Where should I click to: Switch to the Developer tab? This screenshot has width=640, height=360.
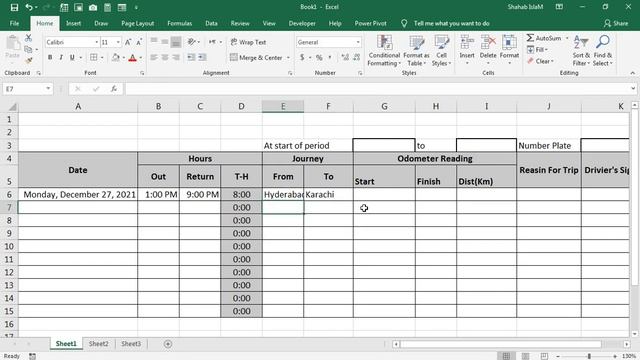(302, 23)
